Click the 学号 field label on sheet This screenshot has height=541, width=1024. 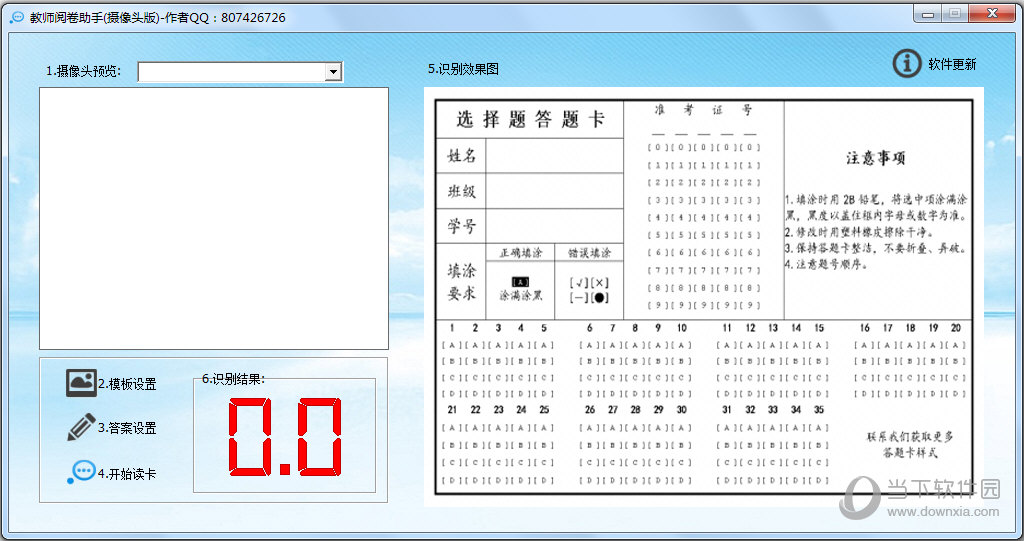(461, 226)
